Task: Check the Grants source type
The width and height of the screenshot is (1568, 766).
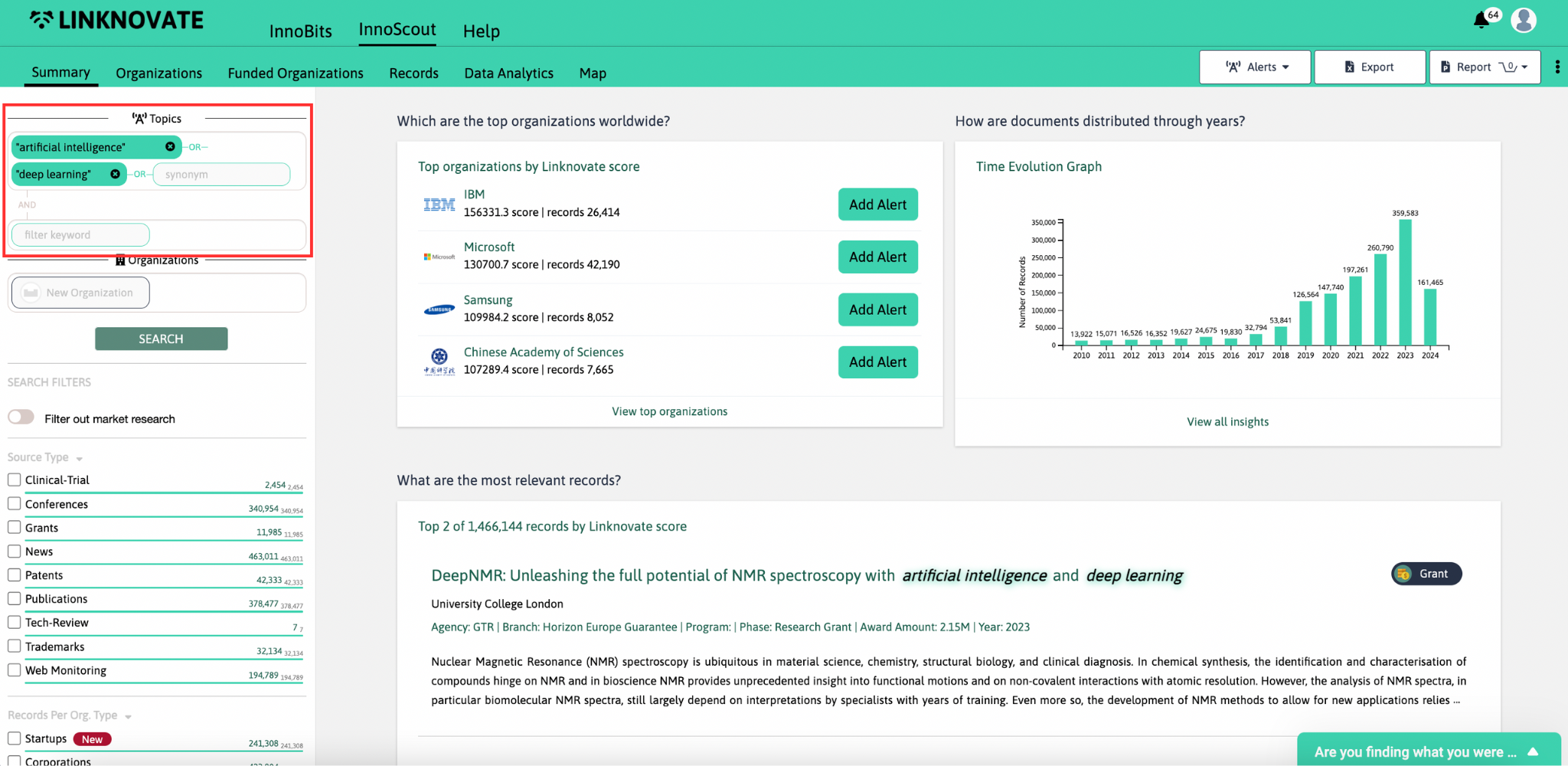Action: click(15, 528)
